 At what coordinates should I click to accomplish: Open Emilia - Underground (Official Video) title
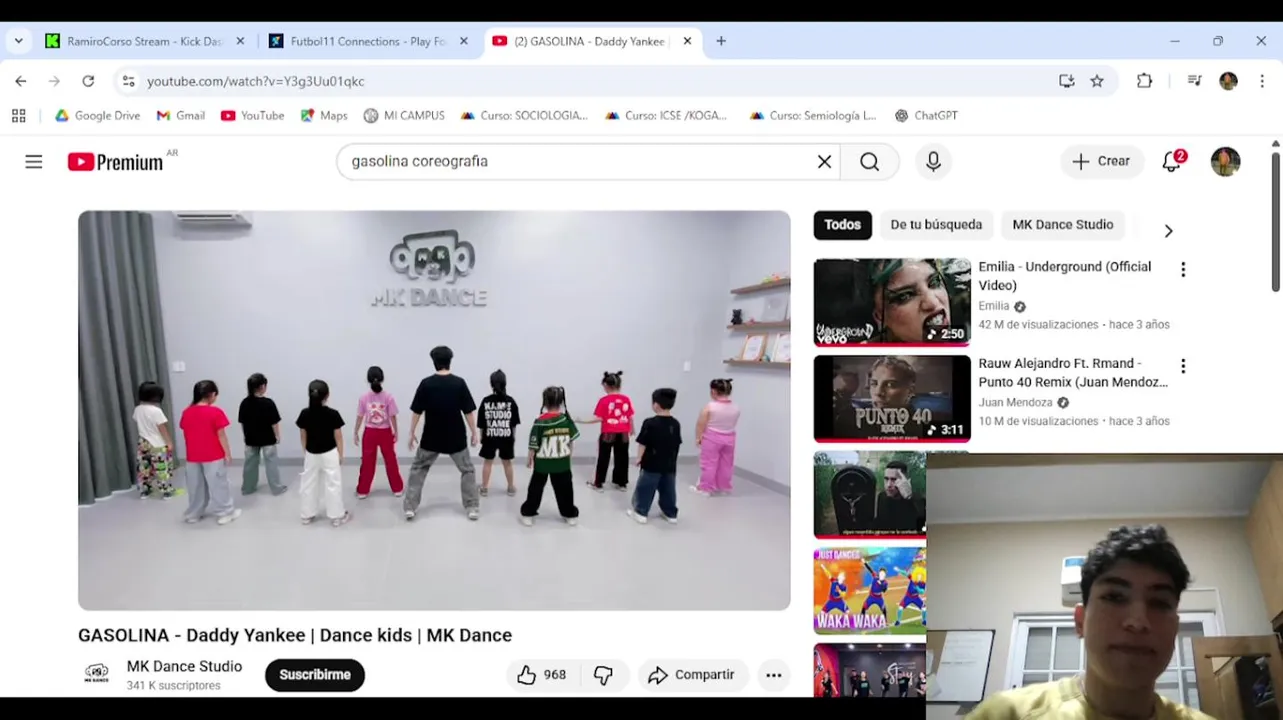click(1064, 276)
